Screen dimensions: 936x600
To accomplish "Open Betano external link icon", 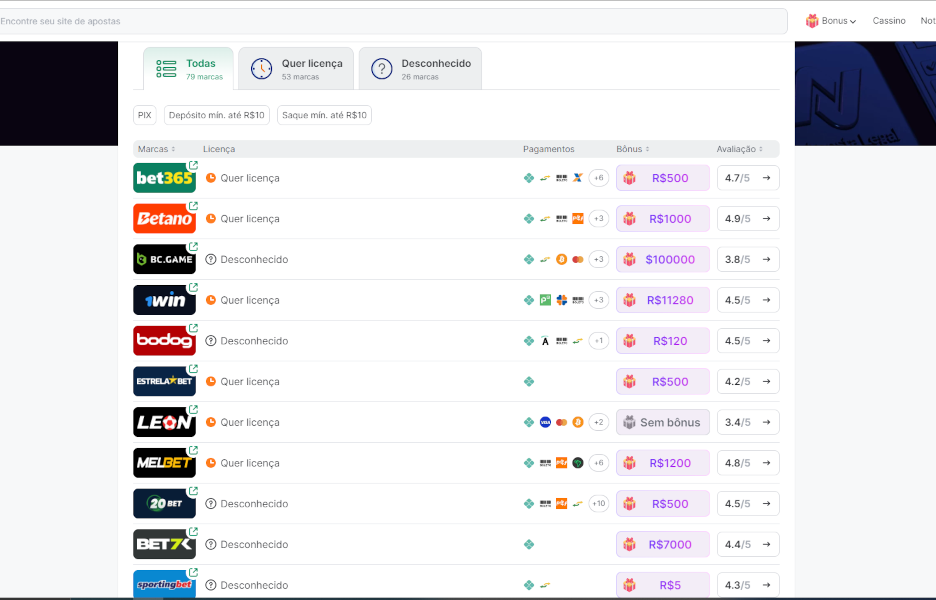I will pos(193,206).
